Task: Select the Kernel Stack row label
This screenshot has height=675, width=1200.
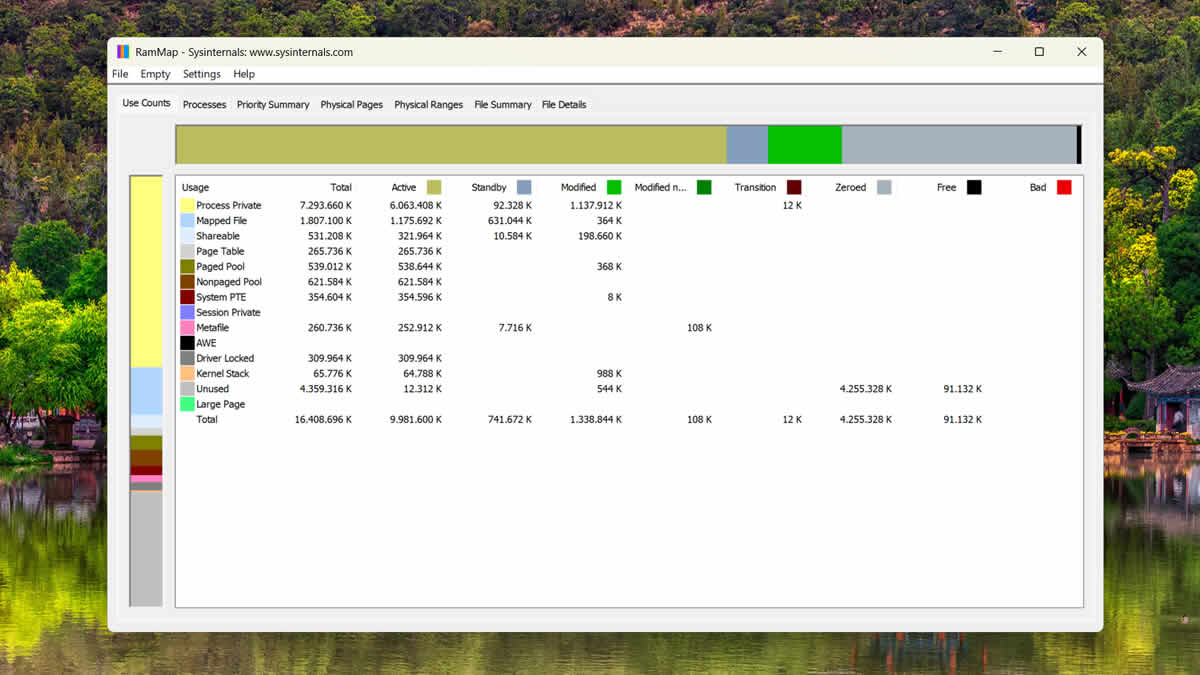Action: click(x=223, y=373)
